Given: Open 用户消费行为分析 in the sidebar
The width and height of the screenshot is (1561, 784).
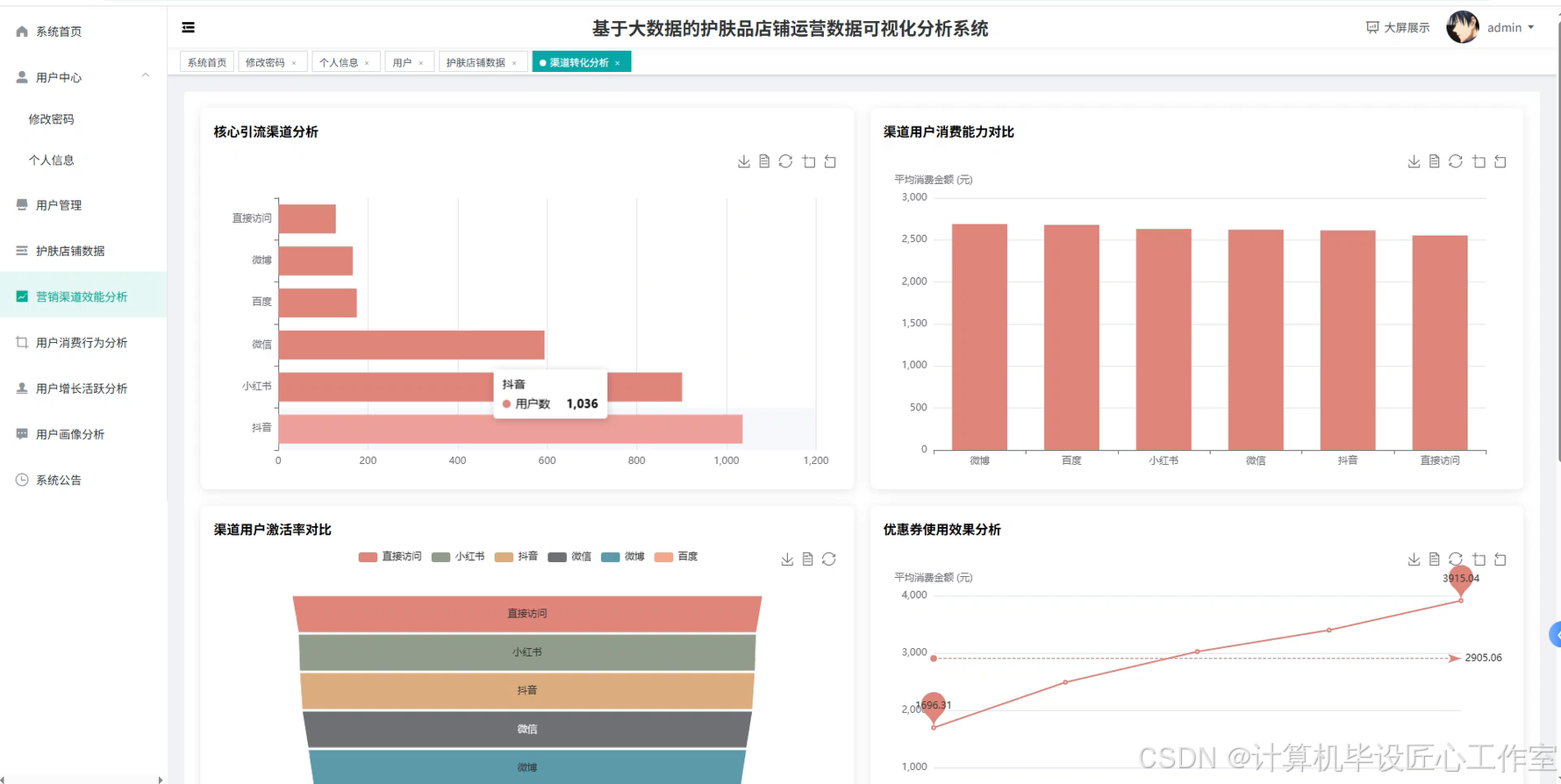Looking at the screenshot, I should pos(83,343).
